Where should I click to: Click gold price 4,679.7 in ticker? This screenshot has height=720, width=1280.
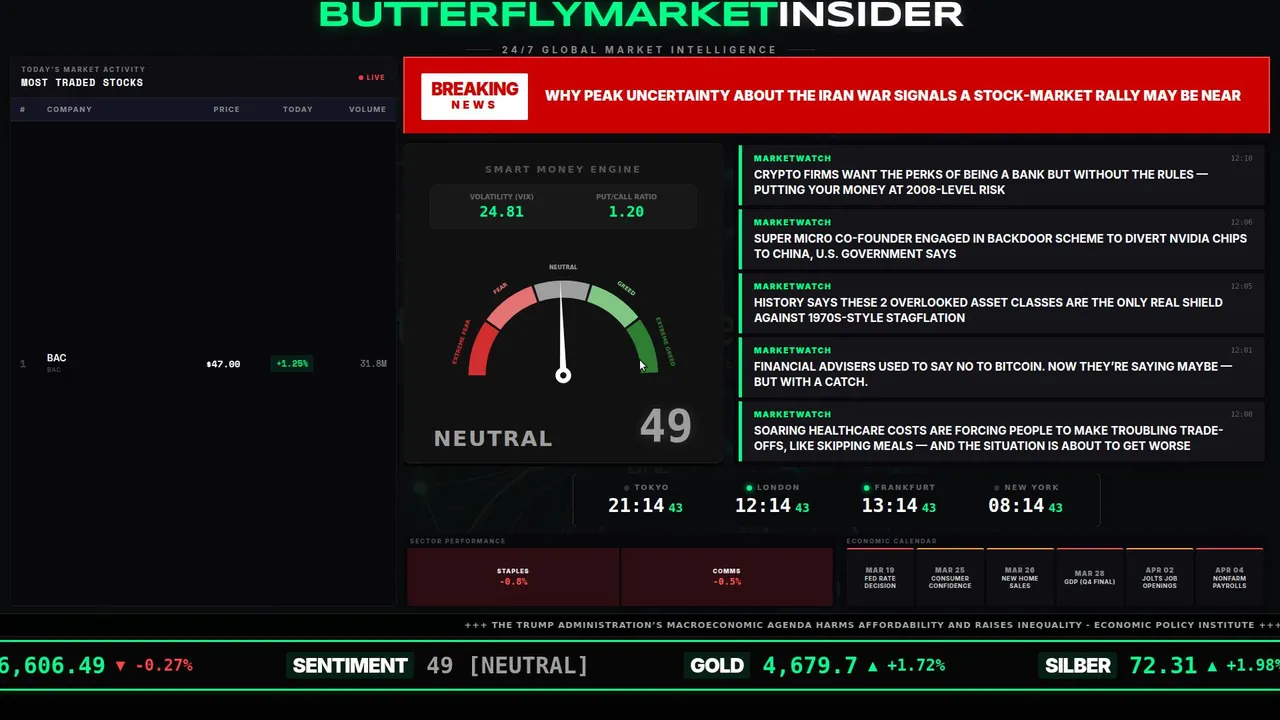point(810,666)
